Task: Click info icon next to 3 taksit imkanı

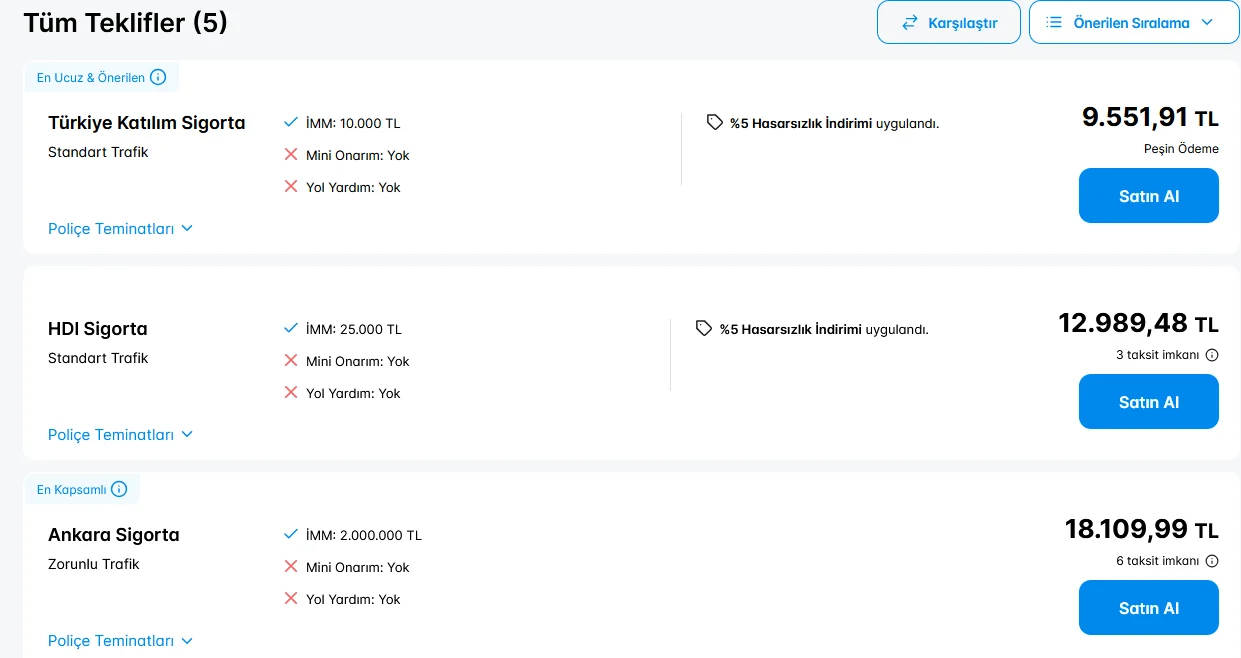Action: (x=1212, y=355)
